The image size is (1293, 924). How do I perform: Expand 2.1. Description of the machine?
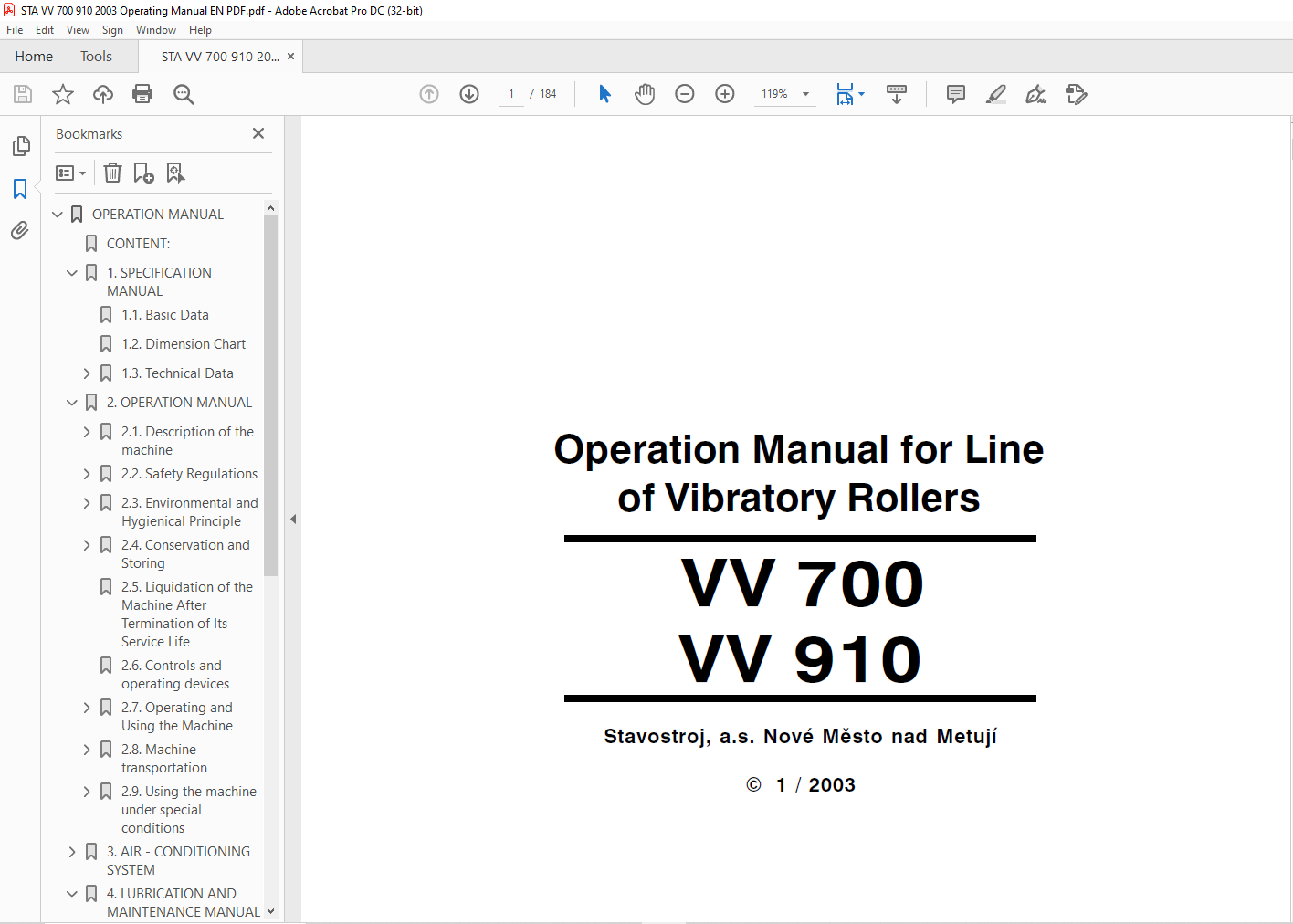tap(87, 432)
